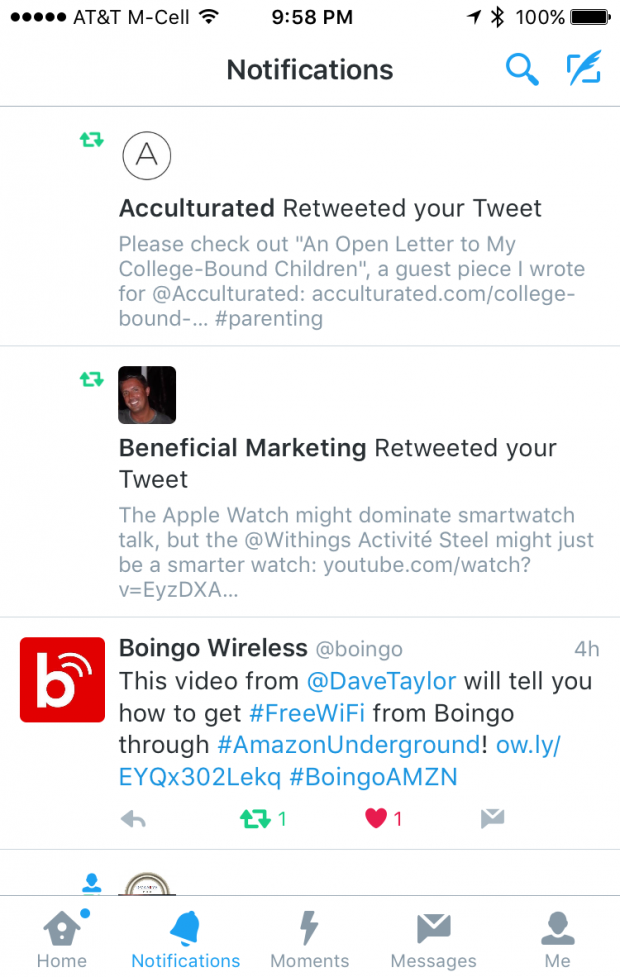The width and height of the screenshot is (620, 977).
Task: Open search from the Notifications screen
Action: point(521,70)
